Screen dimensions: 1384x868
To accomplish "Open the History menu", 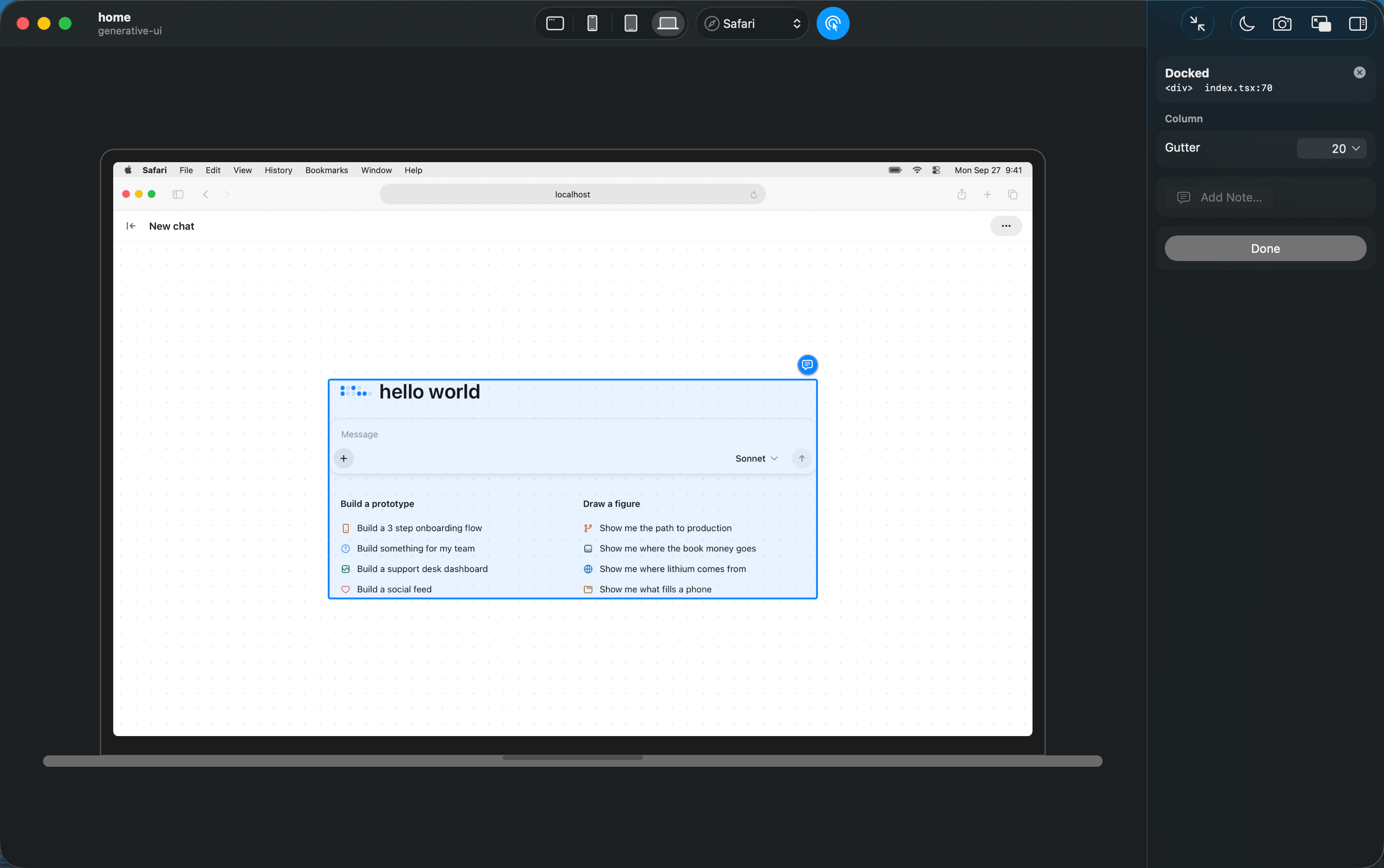I will (x=279, y=170).
